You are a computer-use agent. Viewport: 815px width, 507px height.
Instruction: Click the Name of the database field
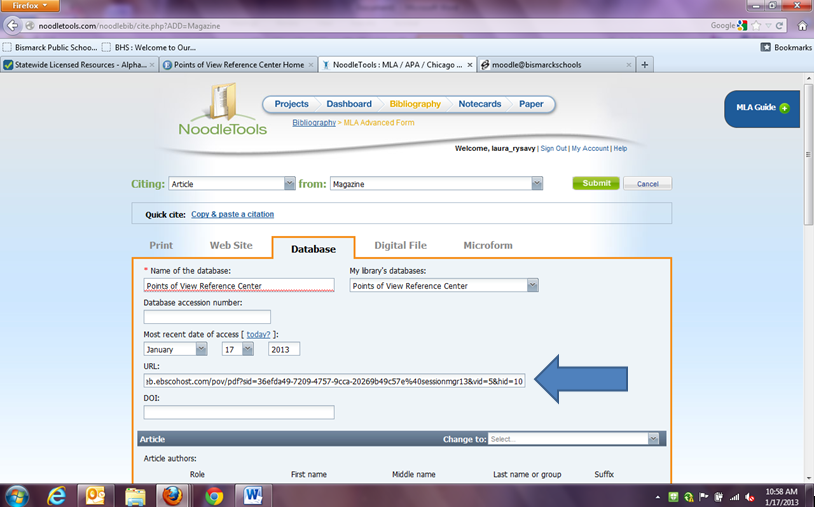239,285
